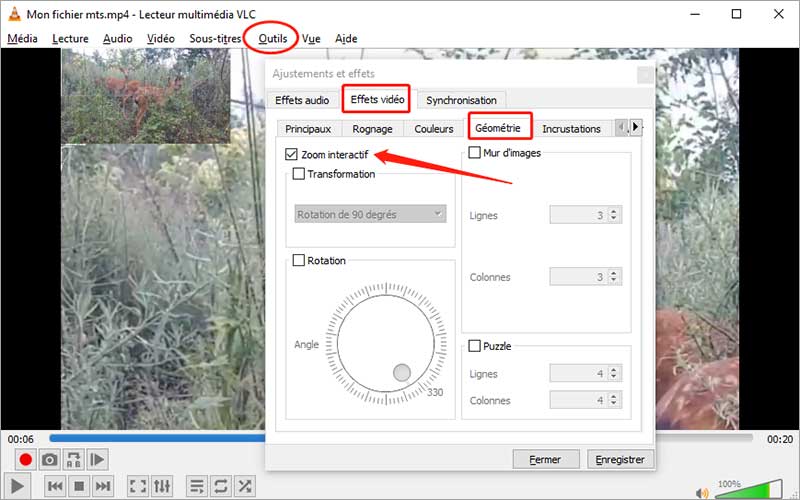Stop playback with the stop button

(79, 487)
